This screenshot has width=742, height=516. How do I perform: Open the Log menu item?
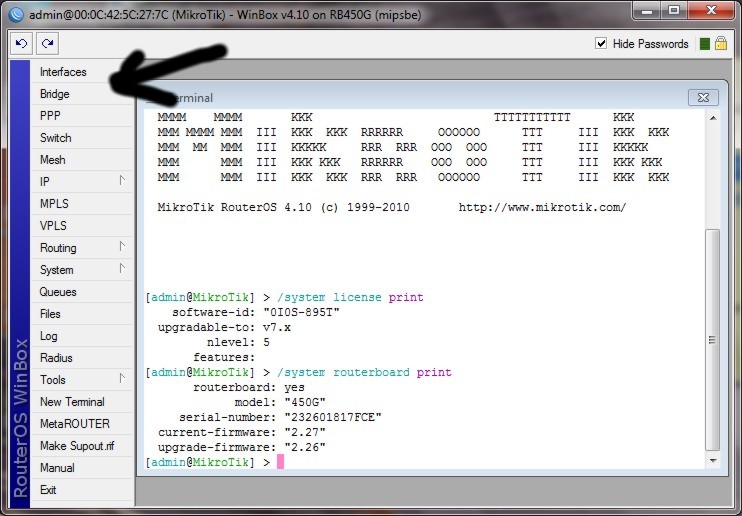point(82,336)
